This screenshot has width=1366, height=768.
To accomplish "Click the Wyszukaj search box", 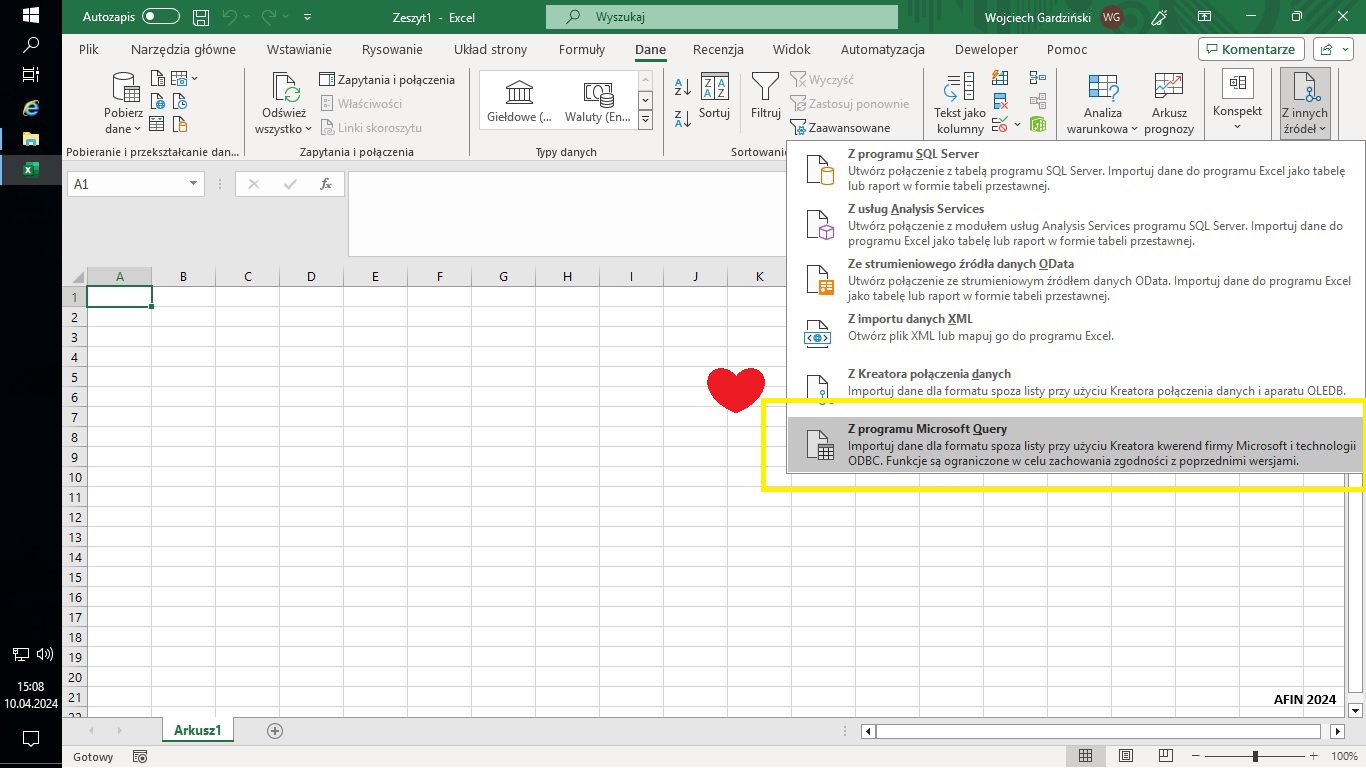I will pyautogui.click(x=721, y=17).
